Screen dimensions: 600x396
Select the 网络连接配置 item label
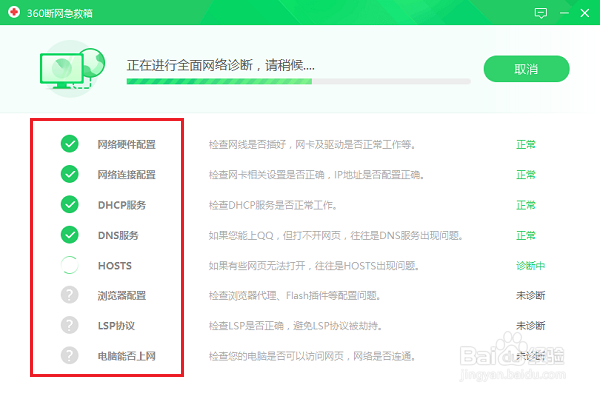126,174
